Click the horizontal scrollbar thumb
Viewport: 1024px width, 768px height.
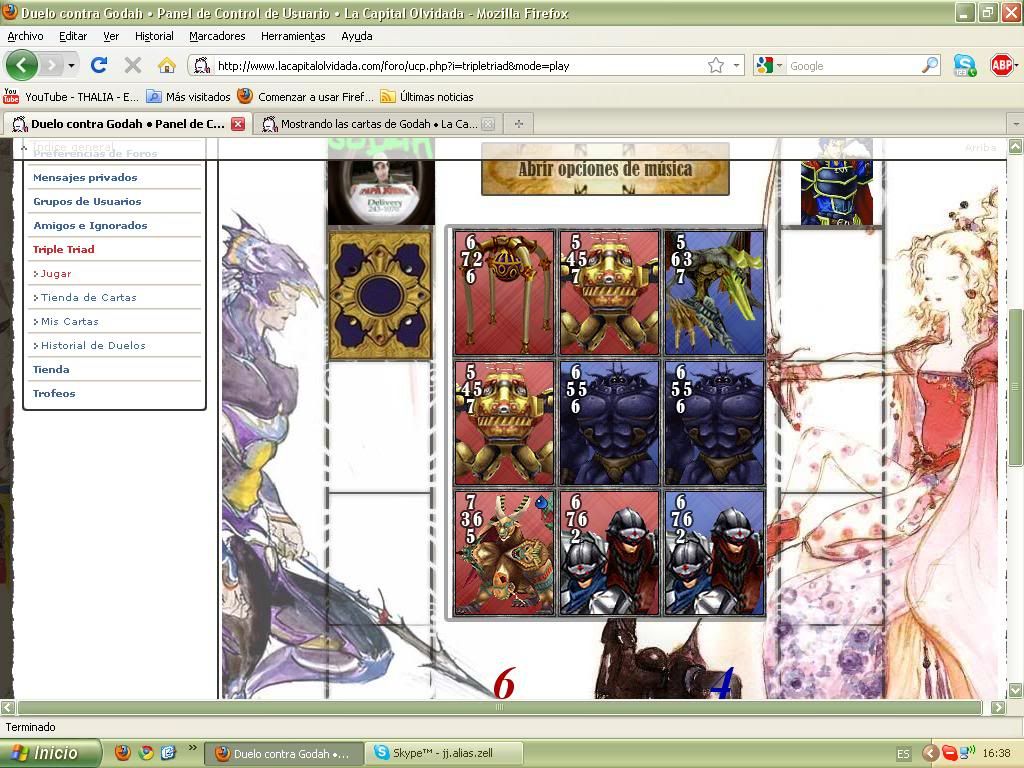tap(500, 707)
